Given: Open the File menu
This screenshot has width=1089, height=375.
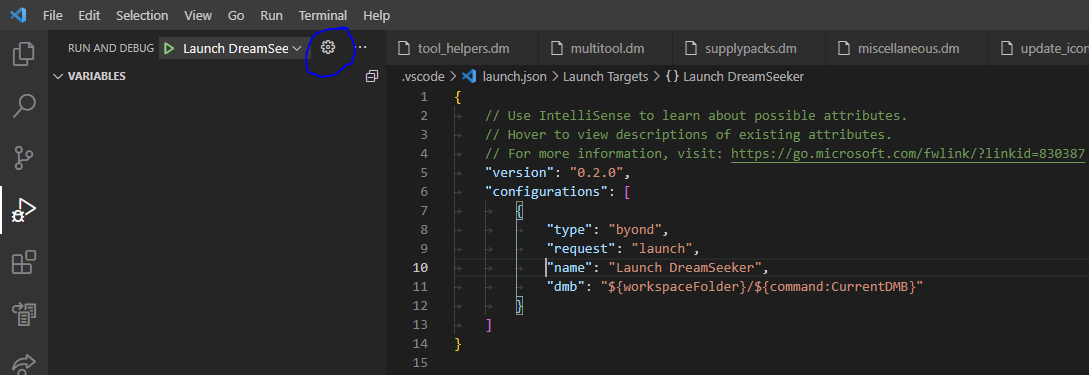Looking at the screenshot, I should (x=53, y=15).
